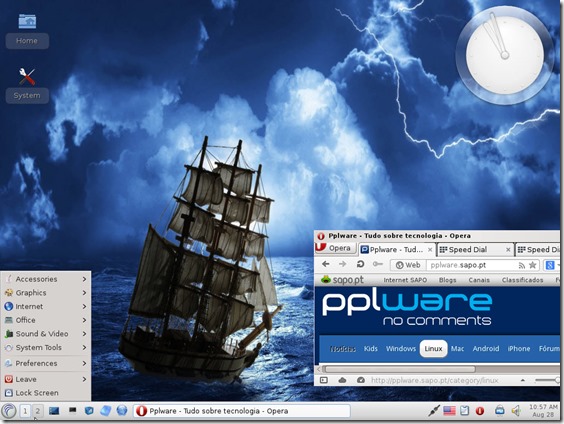Open the Sound & Video submenu
The width and height of the screenshot is (564, 424).
45,334
